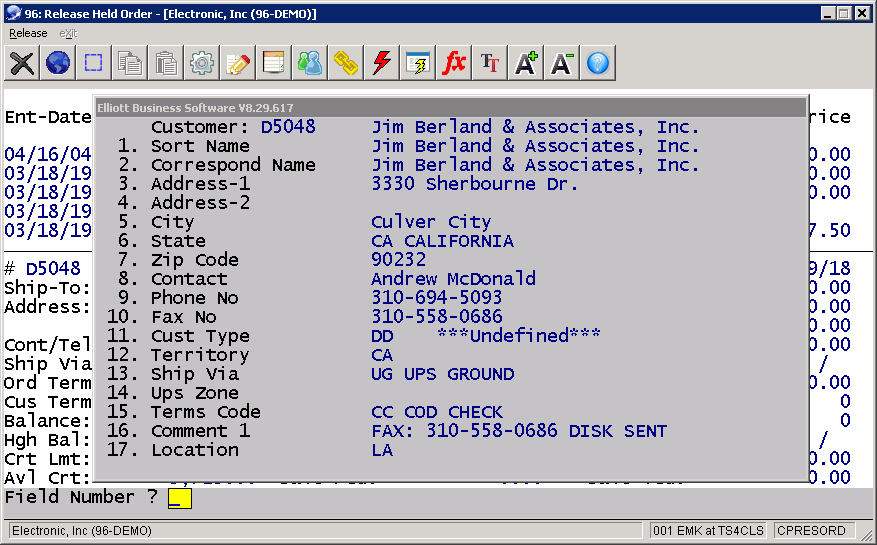
Task: Click the copy pages toolbar icon
Action: (x=130, y=63)
